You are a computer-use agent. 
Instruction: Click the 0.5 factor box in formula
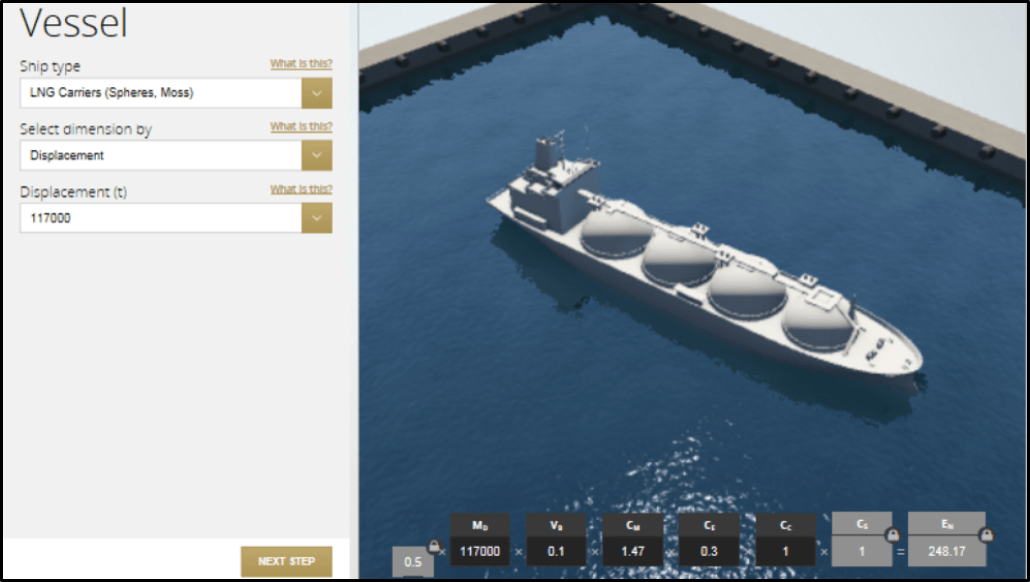(412, 562)
